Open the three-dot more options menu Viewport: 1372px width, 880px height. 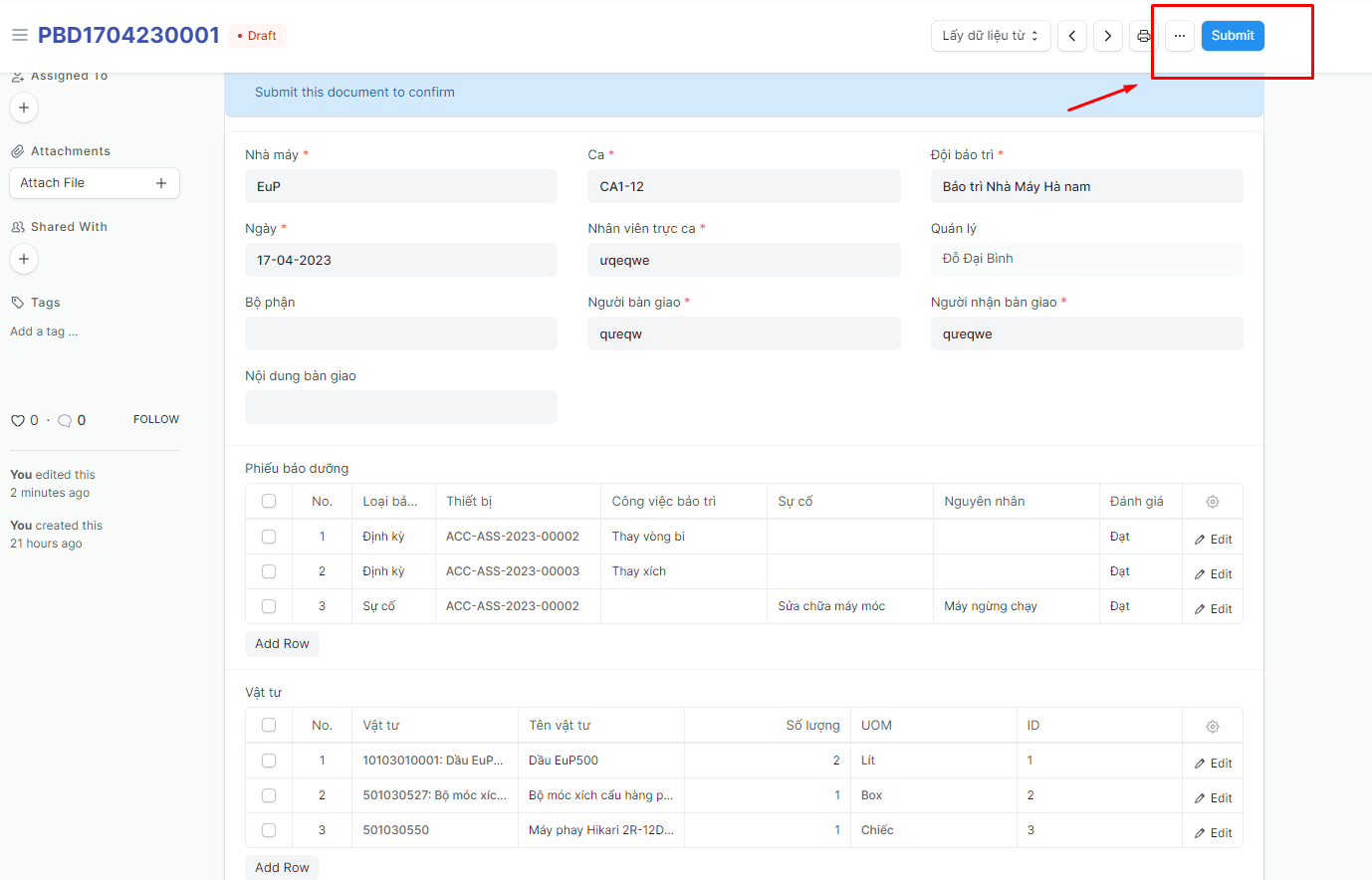point(1180,36)
